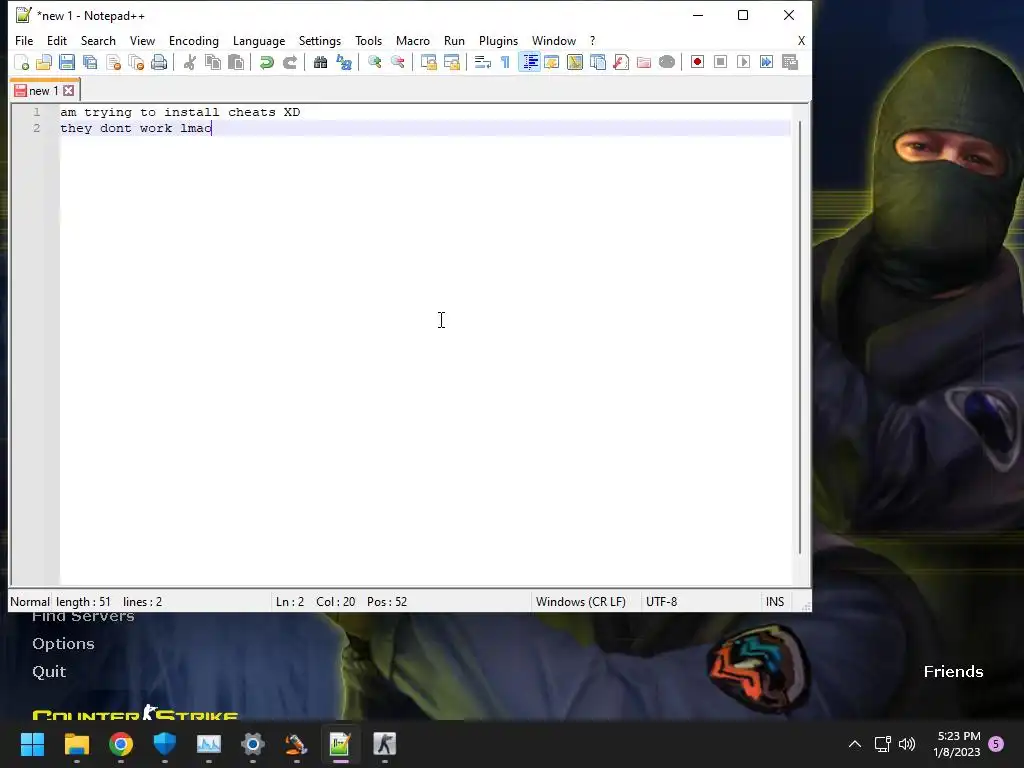The height and width of the screenshot is (768, 1024).
Task: Click Quit in the Counter-Strike menu
Action: [49, 671]
